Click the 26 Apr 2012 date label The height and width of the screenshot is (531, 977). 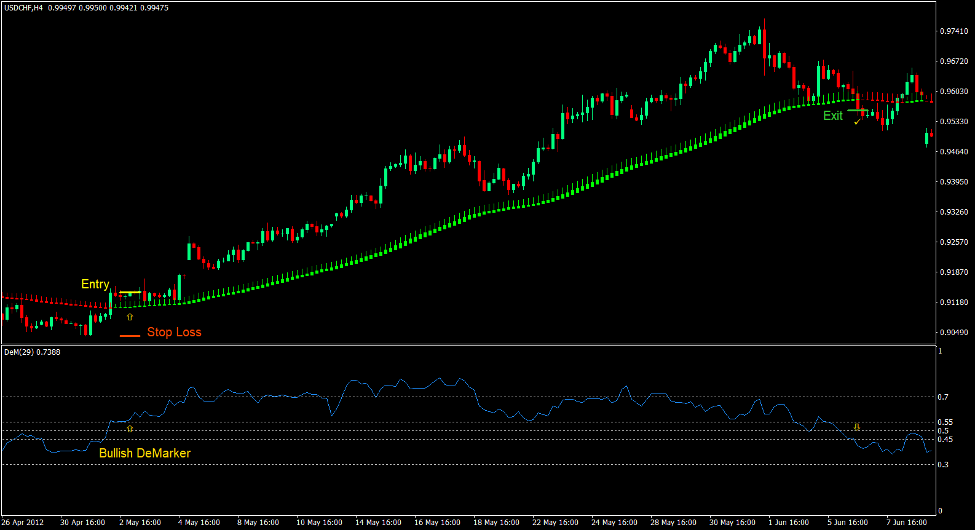(23, 523)
